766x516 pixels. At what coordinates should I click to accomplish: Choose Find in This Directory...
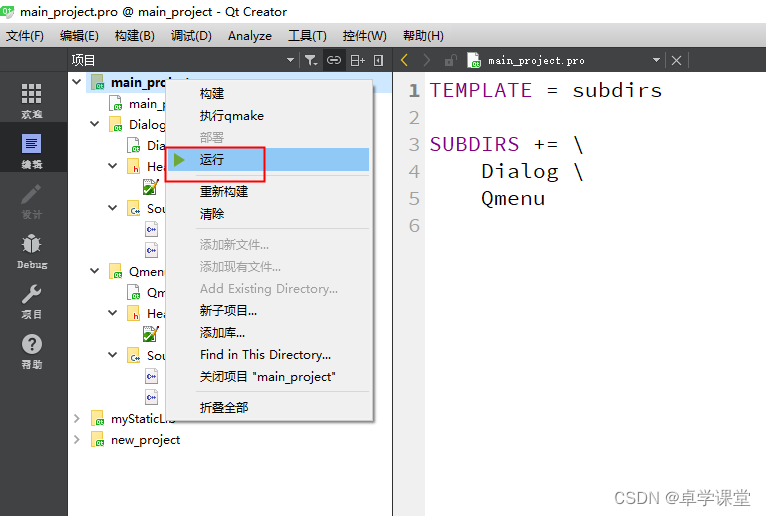(269, 354)
